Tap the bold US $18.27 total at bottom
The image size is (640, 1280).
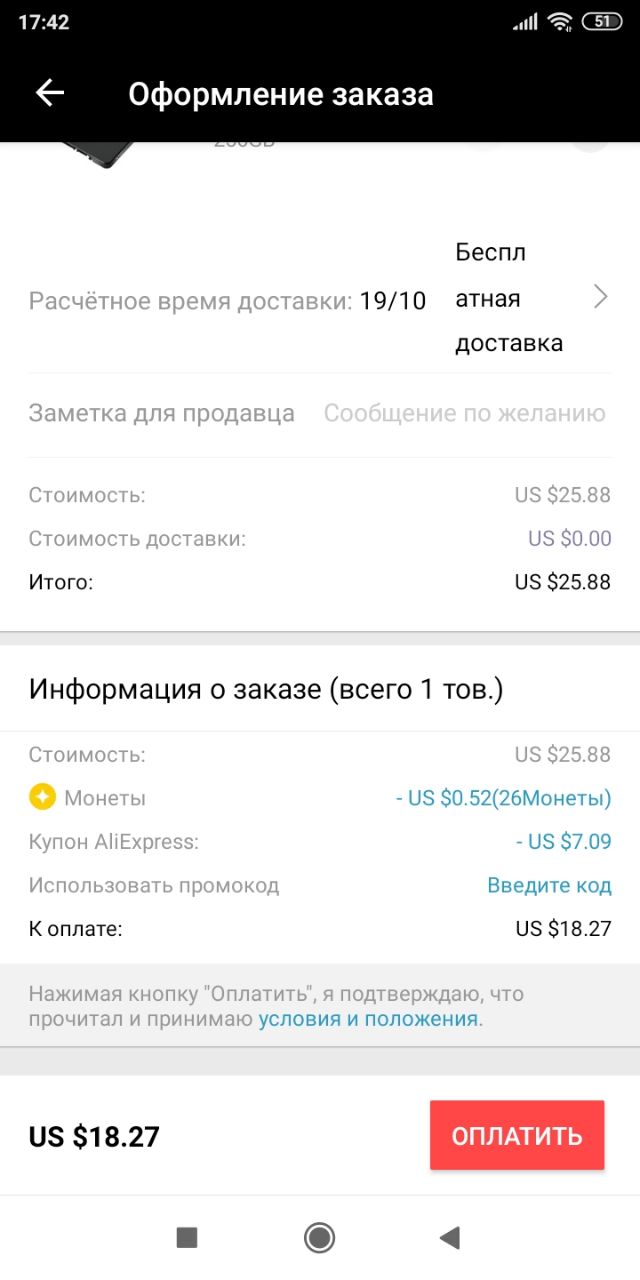(94, 1137)
